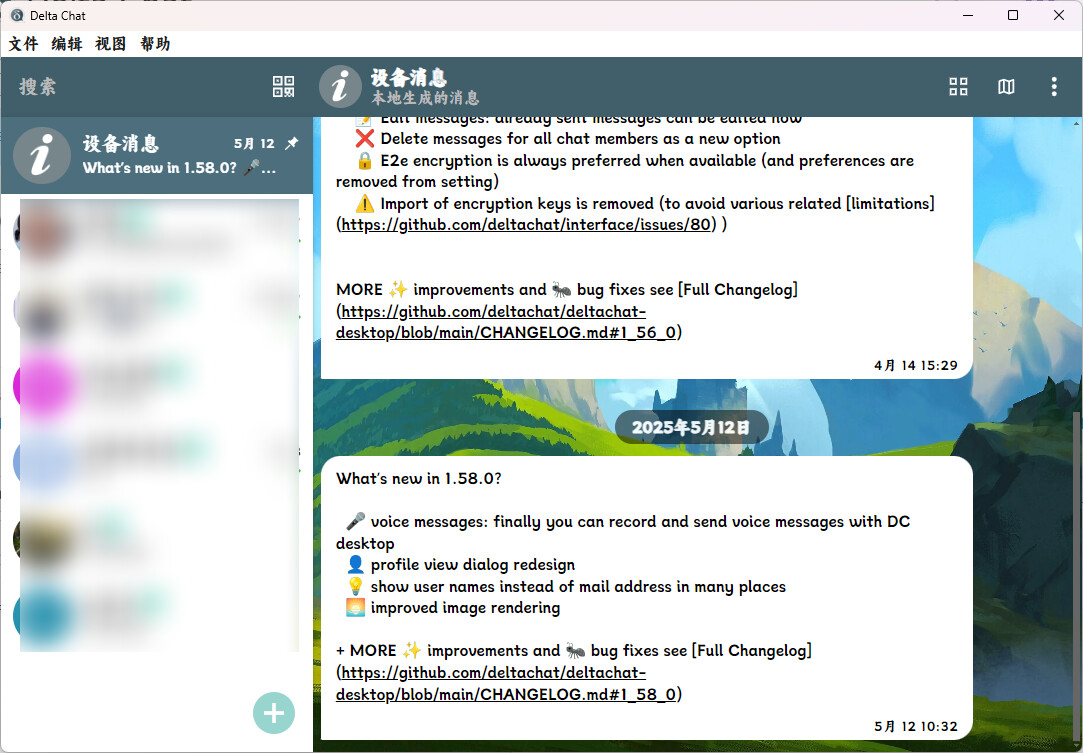Click the 设备消息 title in chat header
The image size is (1083, 753).
coord(409,77)
